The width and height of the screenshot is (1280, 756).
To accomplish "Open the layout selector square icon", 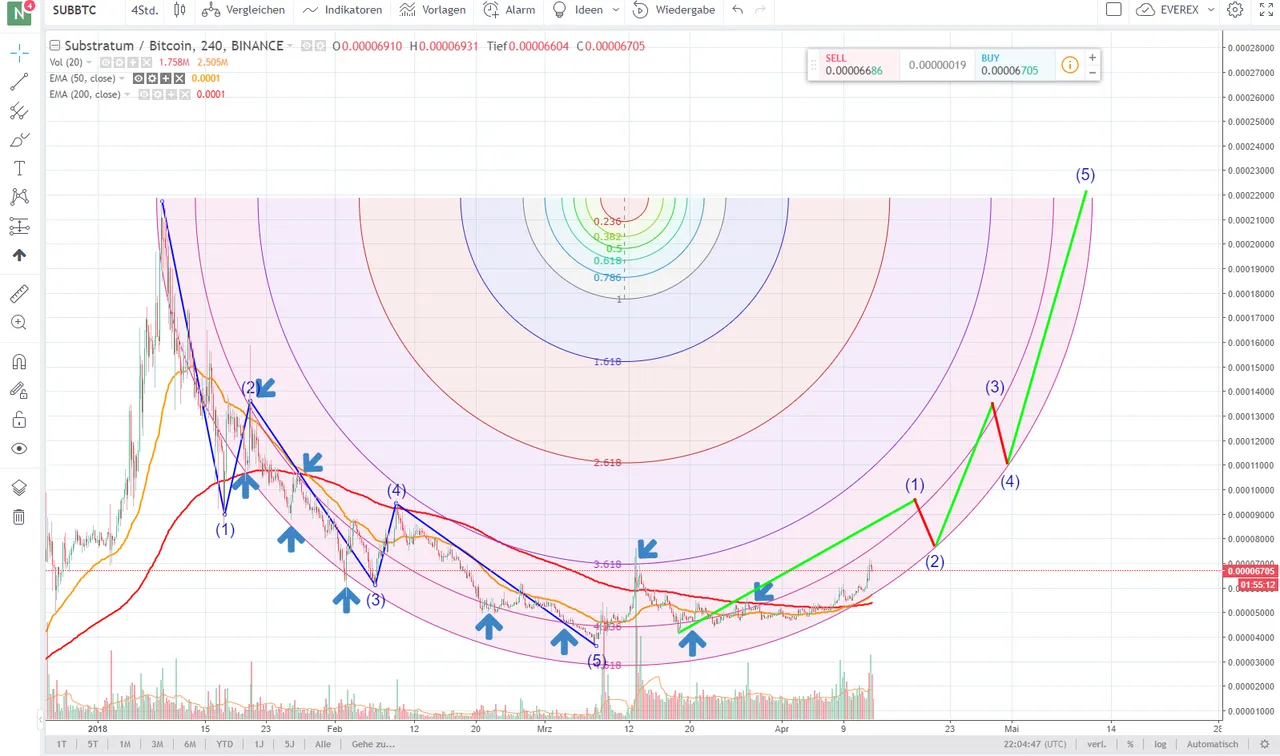I will [1113, 10].
